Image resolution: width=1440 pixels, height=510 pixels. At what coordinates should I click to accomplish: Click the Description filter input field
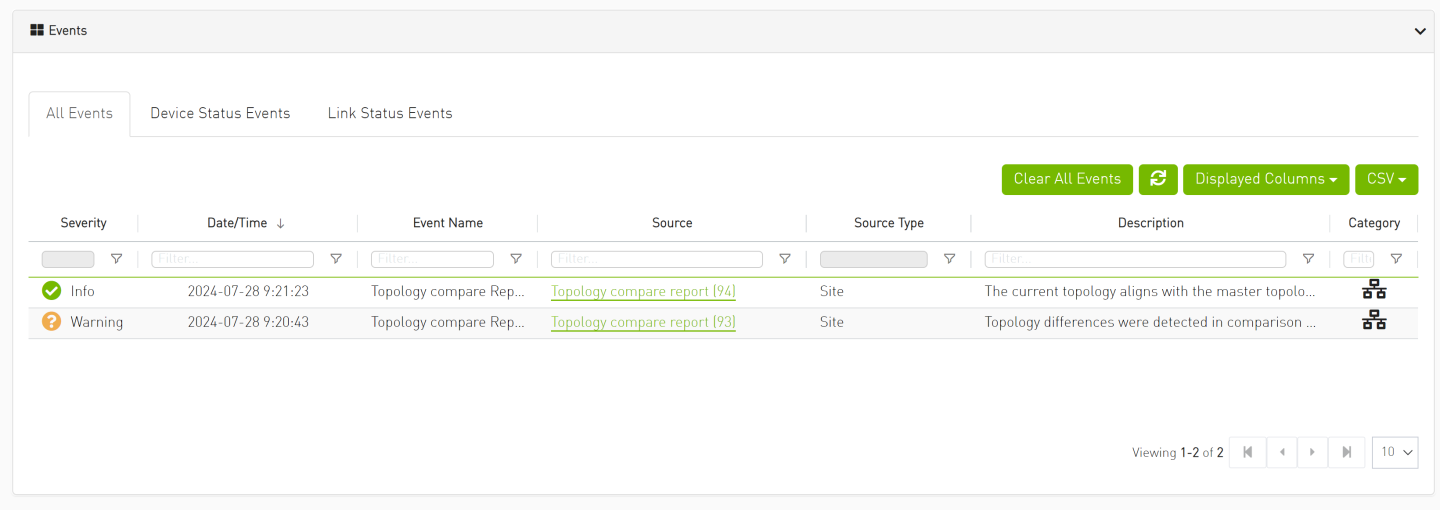pyautogui.click(x=1135, y=259)
